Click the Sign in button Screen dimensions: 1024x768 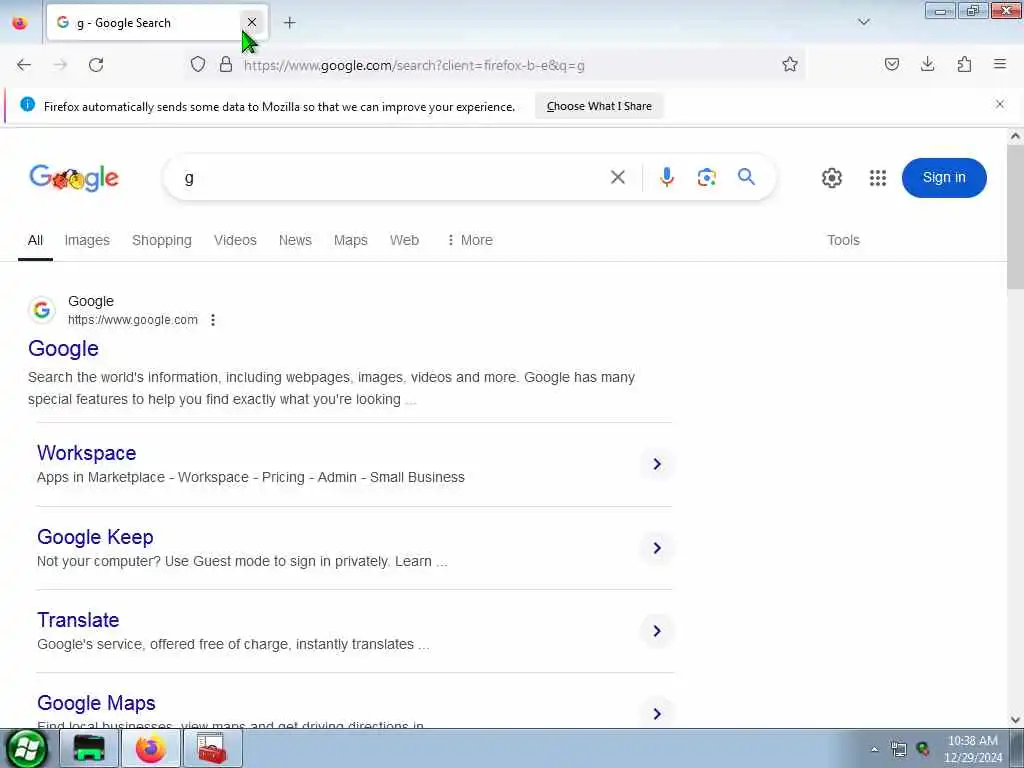click(x=944, y=178)
